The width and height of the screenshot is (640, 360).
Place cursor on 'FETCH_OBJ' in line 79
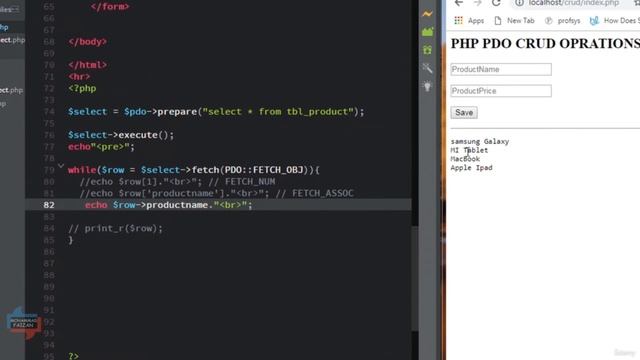point(278,170)
